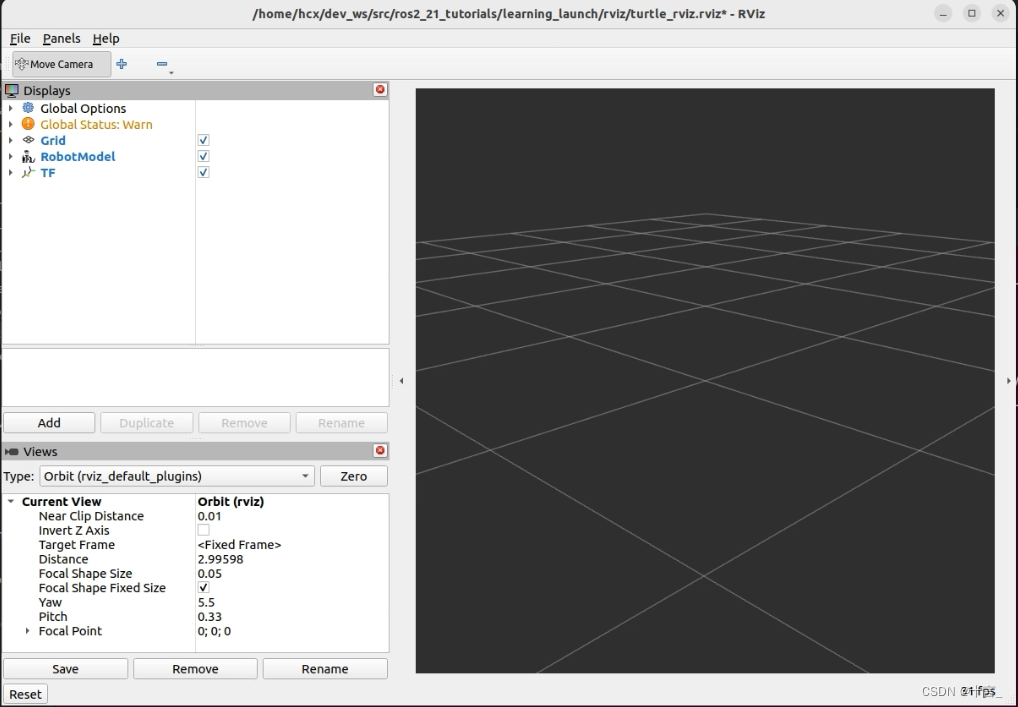The width and height of the screenshot is (1018, 707).
Task: Click the Focal Point value 0; 0; 0
Action: (214, 630)
